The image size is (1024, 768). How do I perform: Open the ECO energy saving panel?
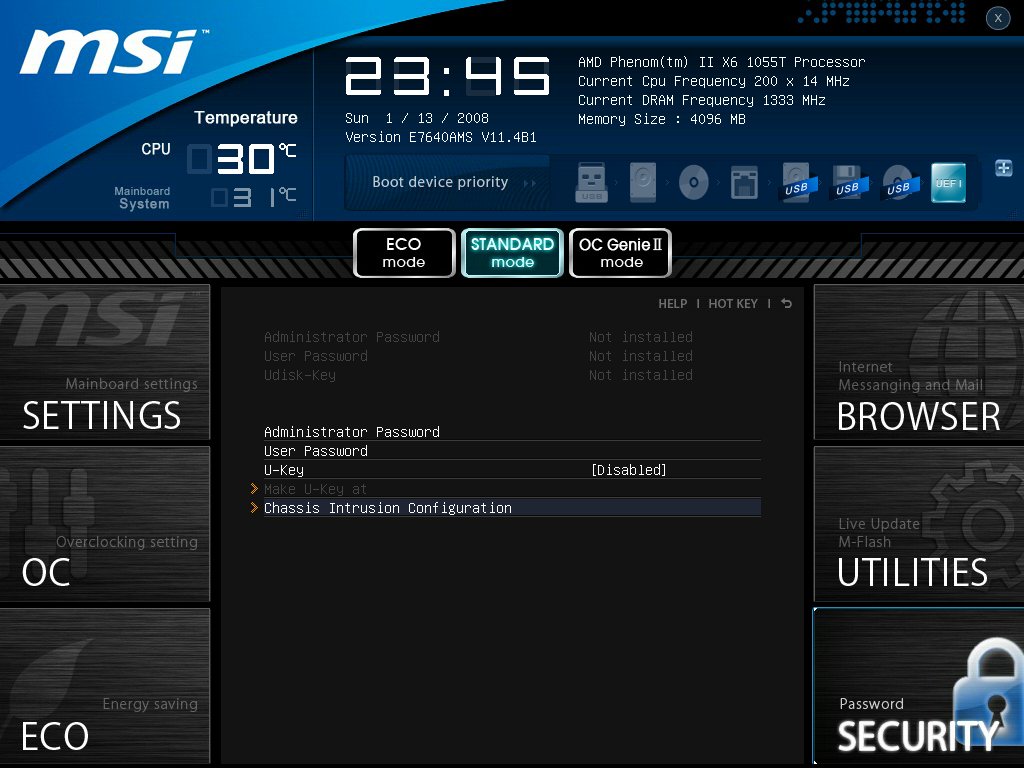(104, 686)
